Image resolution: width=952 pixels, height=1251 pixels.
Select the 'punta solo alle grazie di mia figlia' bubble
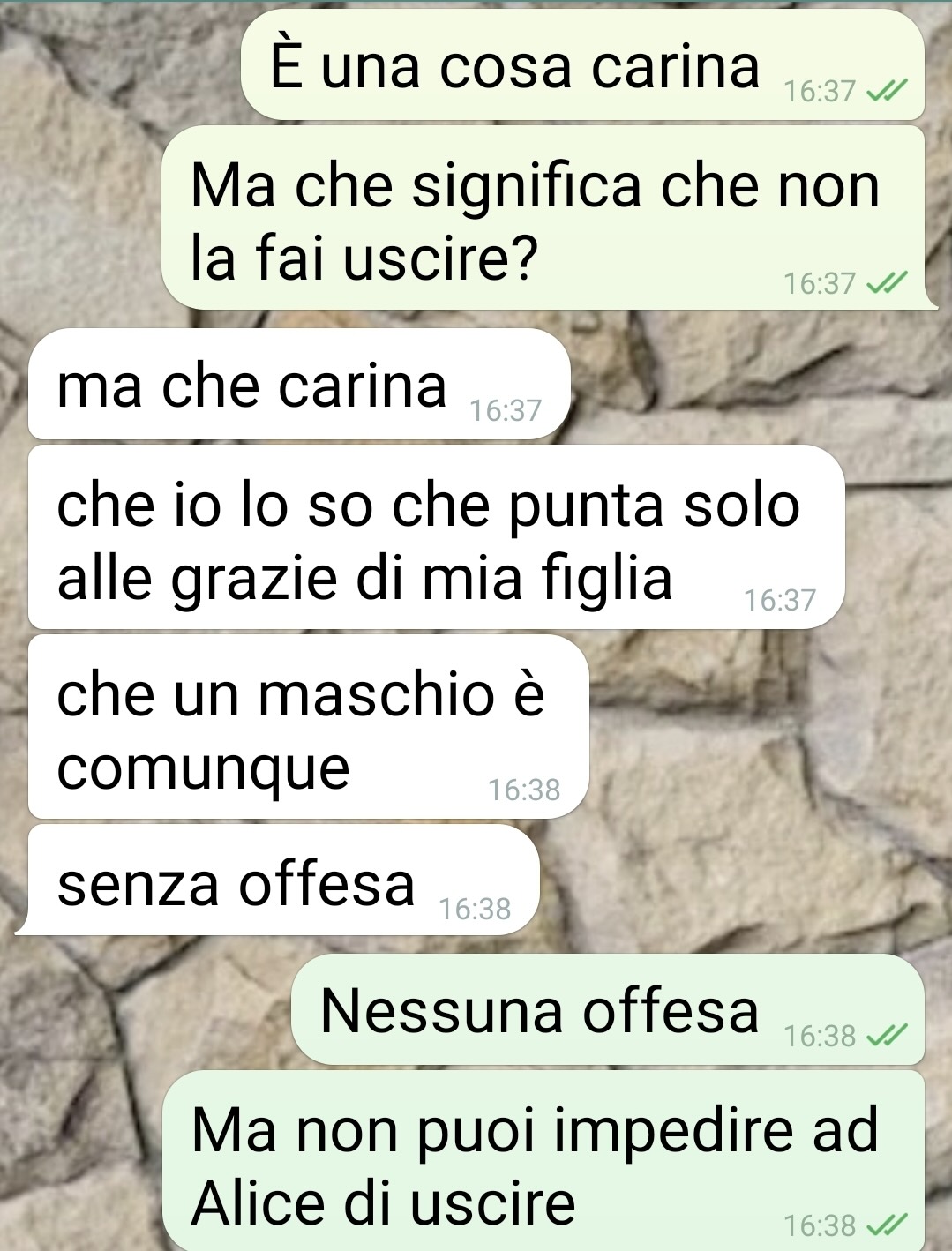pos(436,536)
